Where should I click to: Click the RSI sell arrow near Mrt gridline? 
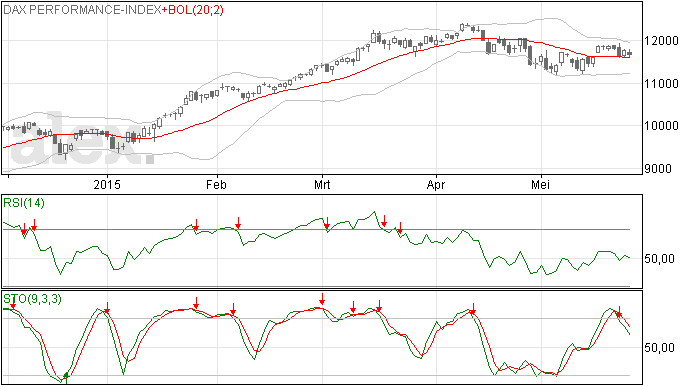(x=327, y=223)
